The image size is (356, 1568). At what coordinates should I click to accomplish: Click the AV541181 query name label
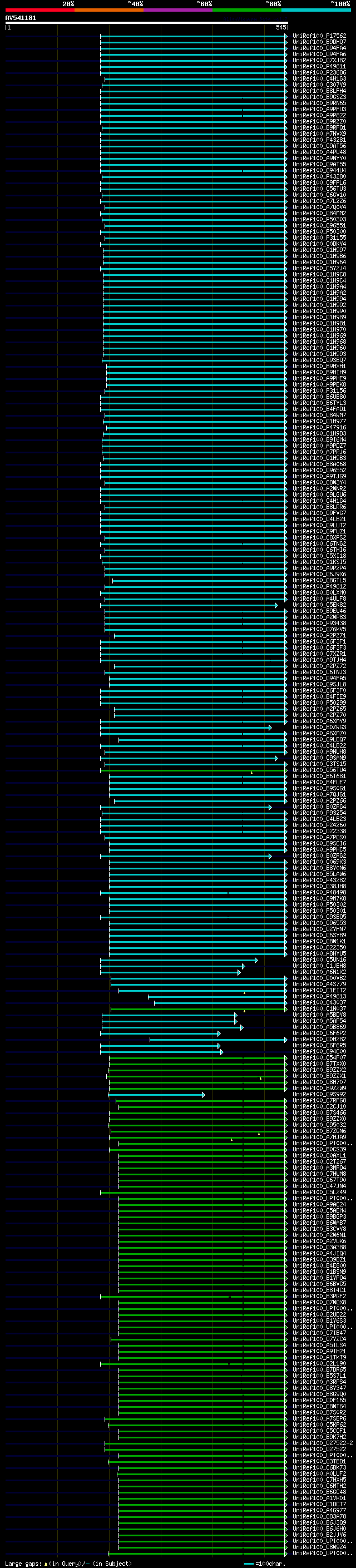click(21, 18)
